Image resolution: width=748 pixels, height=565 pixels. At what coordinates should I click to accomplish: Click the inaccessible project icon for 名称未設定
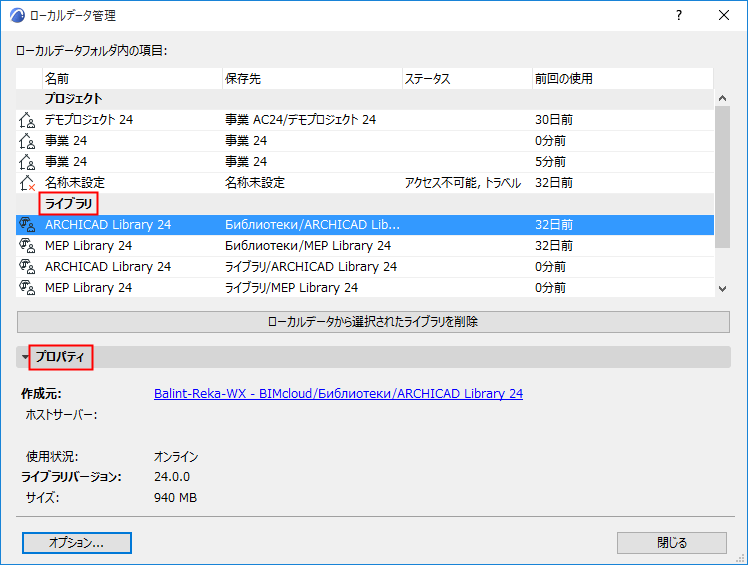click(27, 183)
